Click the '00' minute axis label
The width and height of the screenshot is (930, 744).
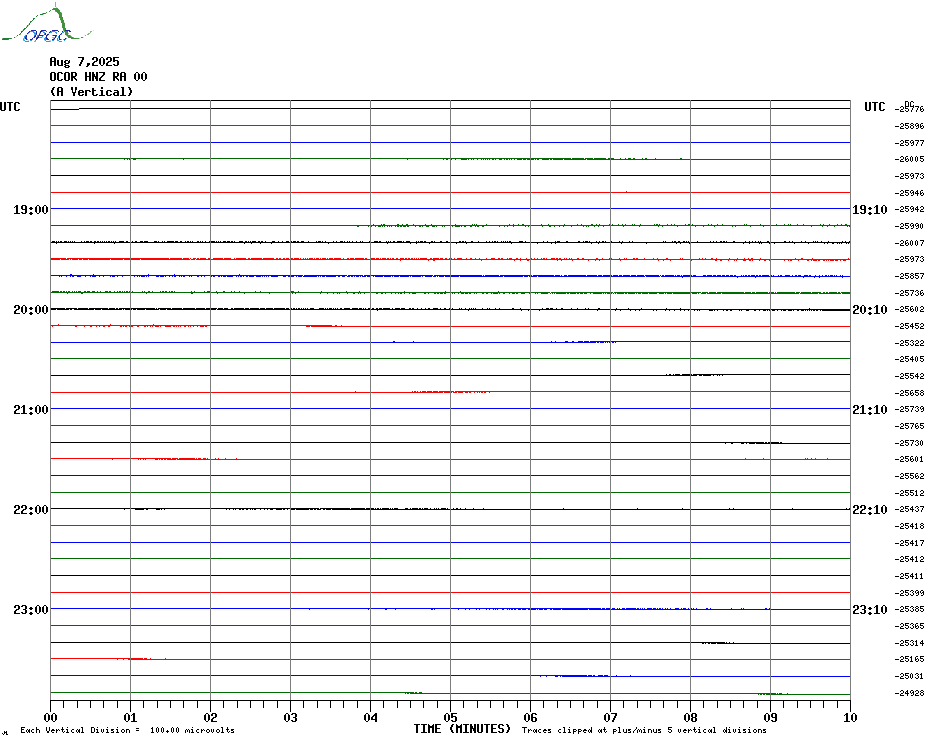click(50, 718)
